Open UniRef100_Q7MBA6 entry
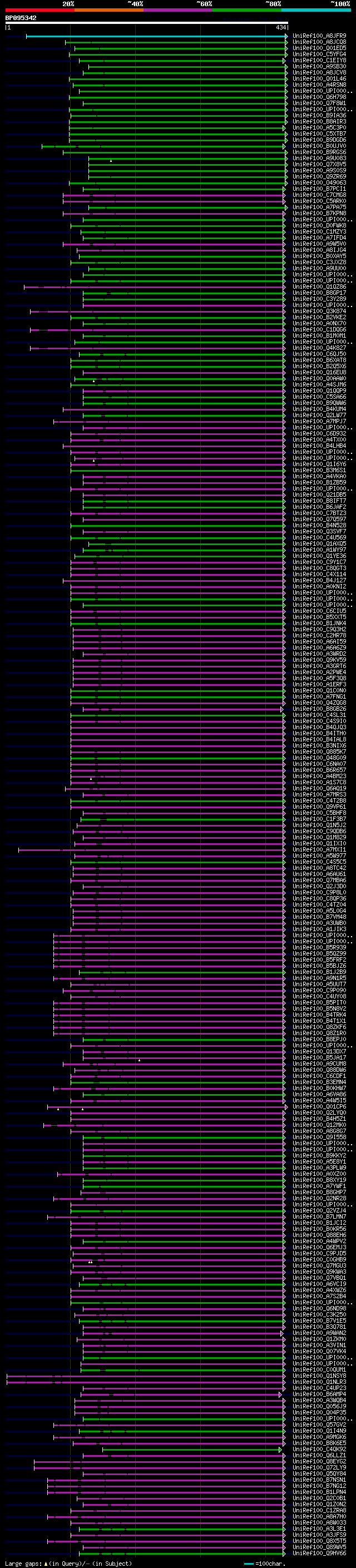 click(x=319, y=879)
